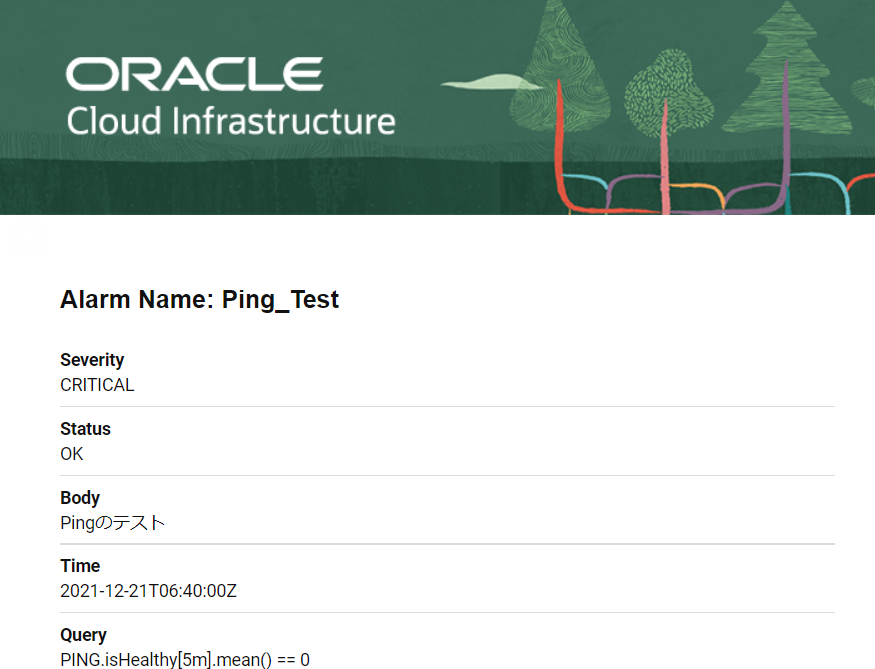Click the Cloud Infrastructure banner text

coord(231,121)
